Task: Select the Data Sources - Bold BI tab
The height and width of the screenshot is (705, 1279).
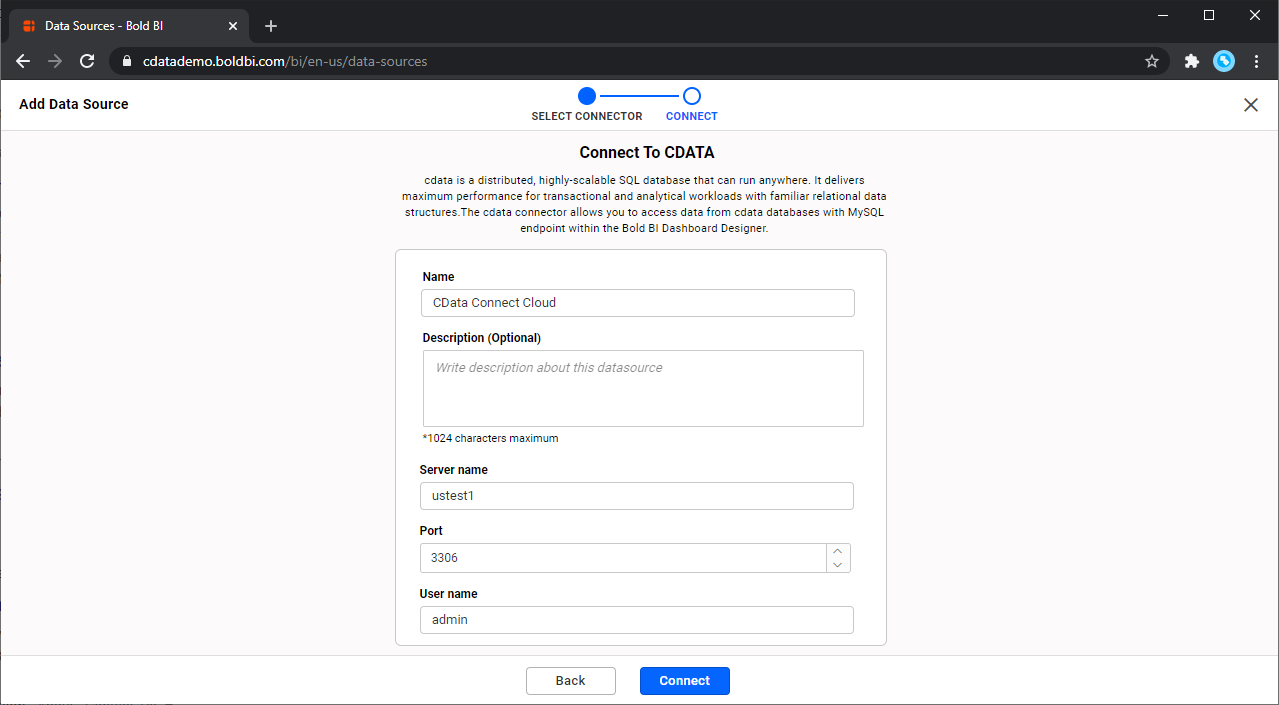Action: click(128, 26)
